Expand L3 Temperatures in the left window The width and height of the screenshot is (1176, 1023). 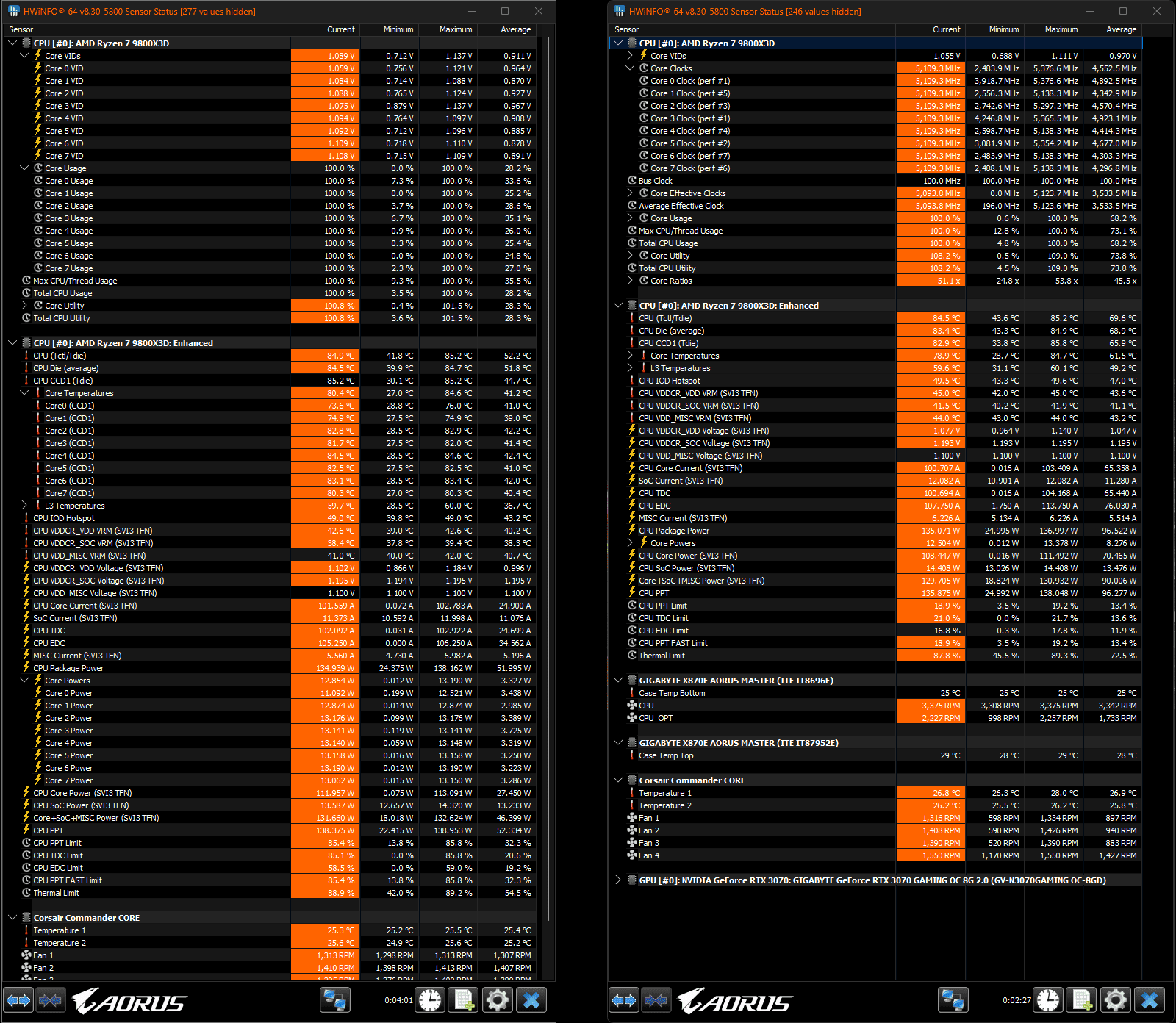[24, 506]
